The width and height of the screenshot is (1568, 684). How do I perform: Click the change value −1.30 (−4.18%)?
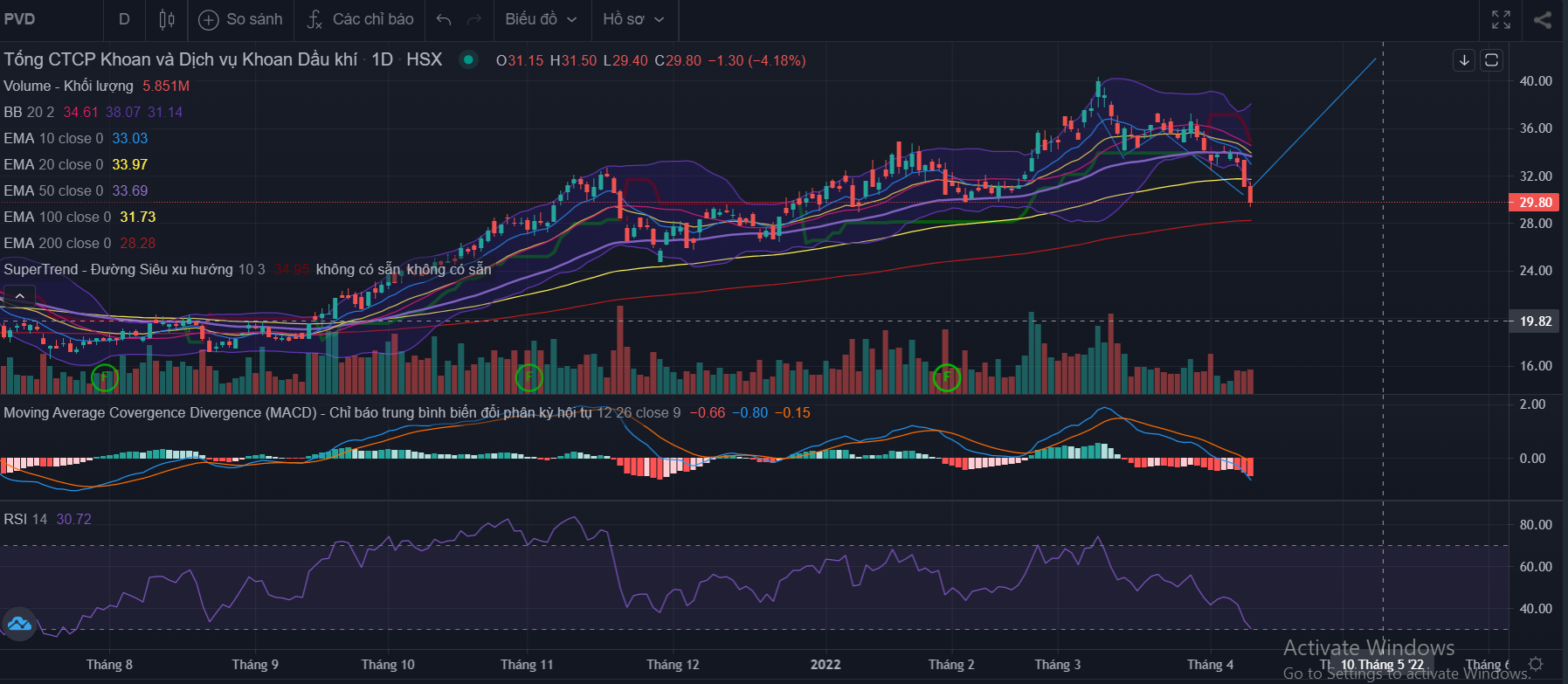click(756, 60)
